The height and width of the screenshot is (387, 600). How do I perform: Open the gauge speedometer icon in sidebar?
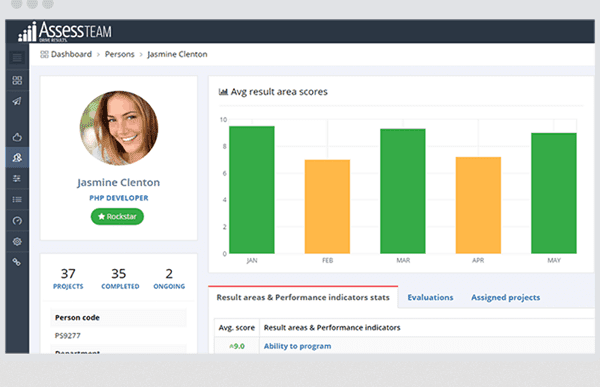17,221
